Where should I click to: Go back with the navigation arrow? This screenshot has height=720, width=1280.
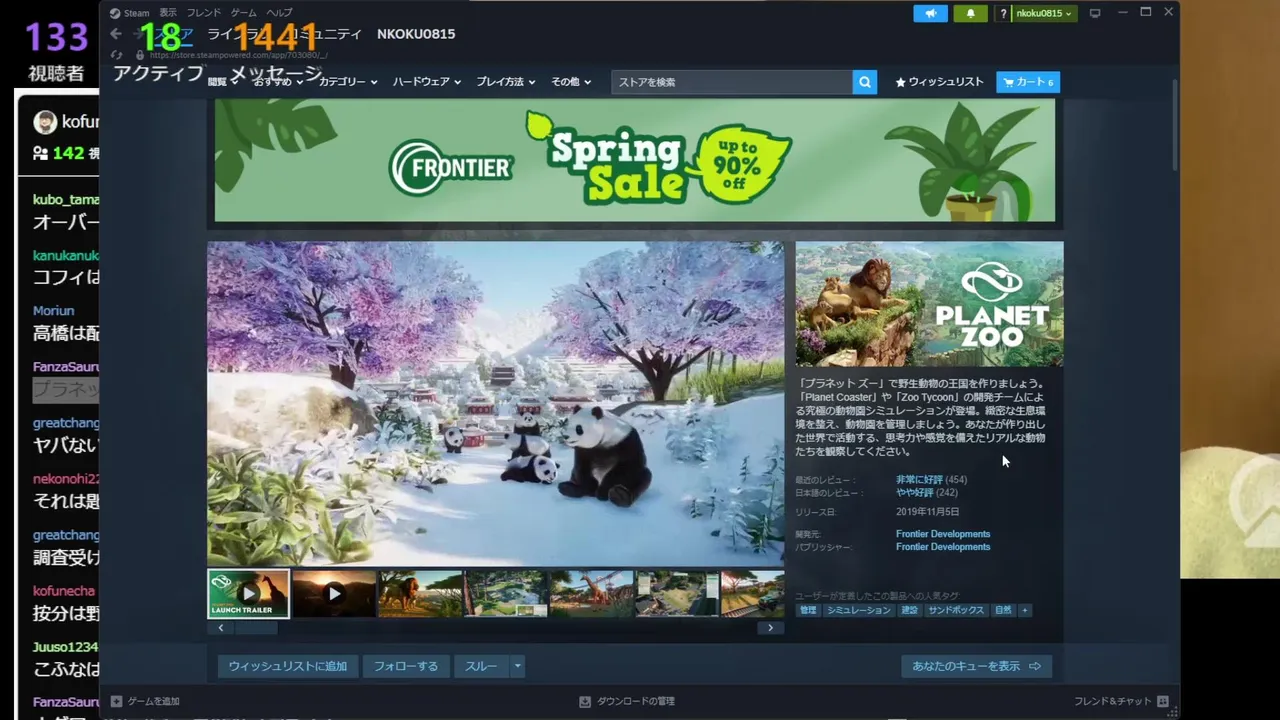click(x=116, y=34)
